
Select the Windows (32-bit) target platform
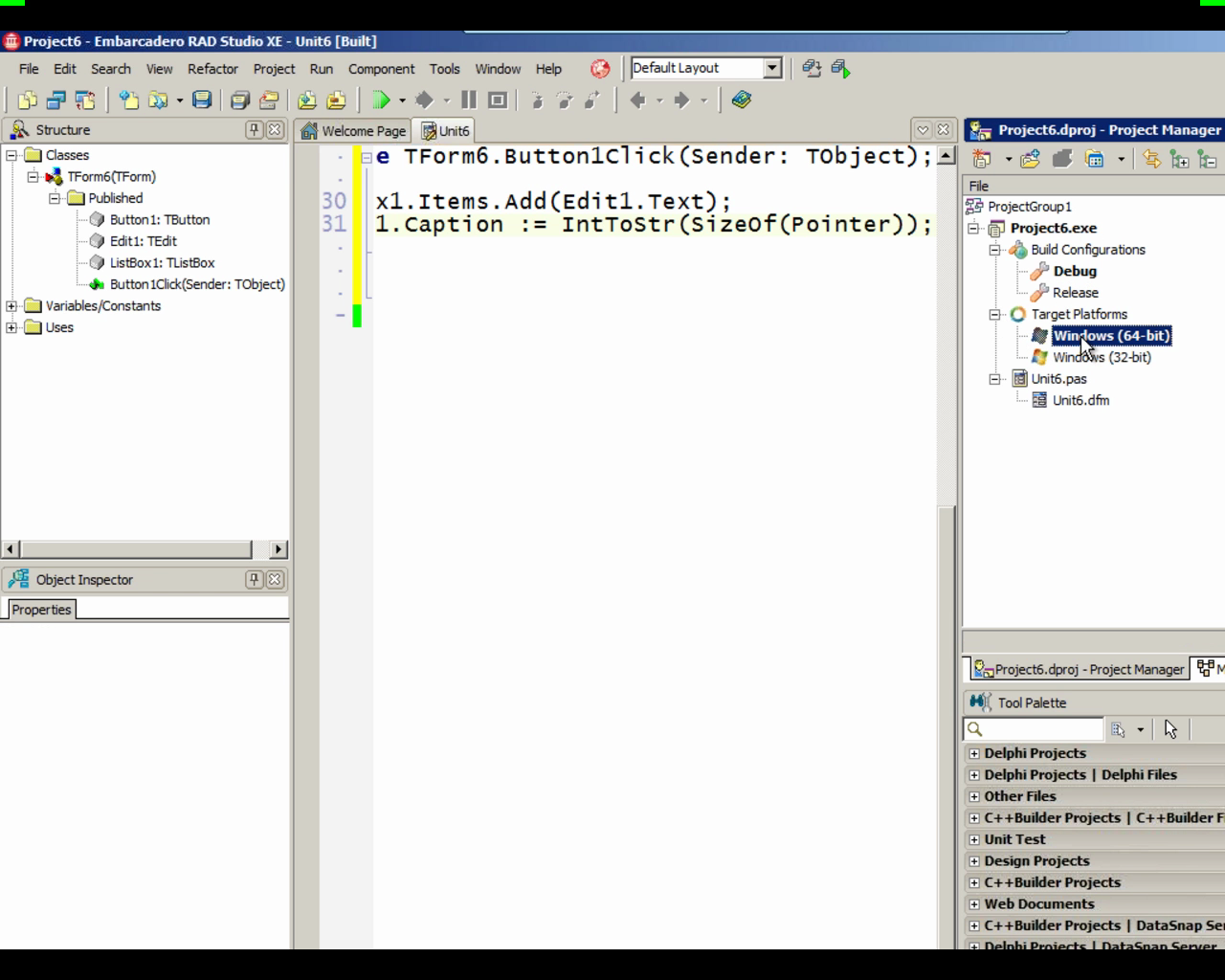click(1102, 357)
